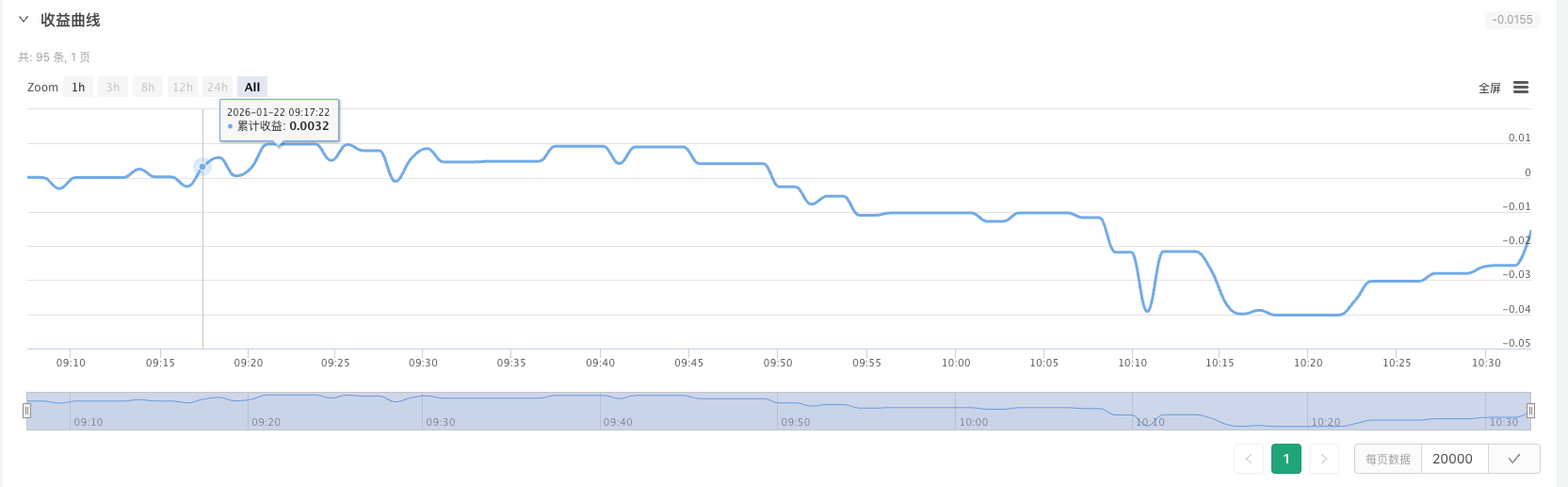The image size is (1568, 487).
Task: Click the 收益曲线 section title
Action: pyautogui.click(x=71, y=20)
